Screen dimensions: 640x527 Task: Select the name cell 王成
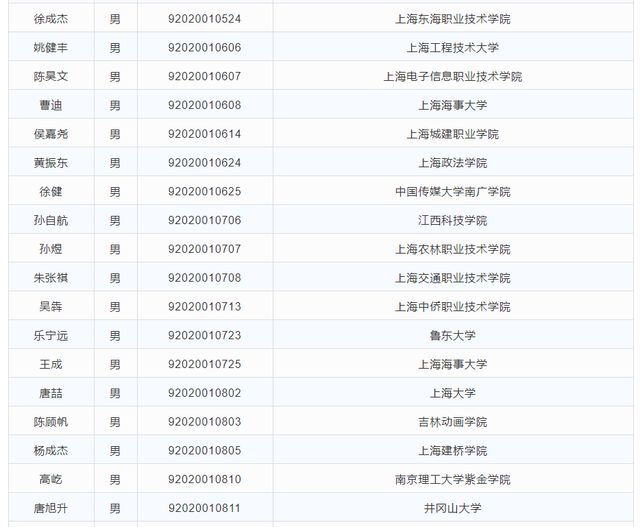coord(51,364)
